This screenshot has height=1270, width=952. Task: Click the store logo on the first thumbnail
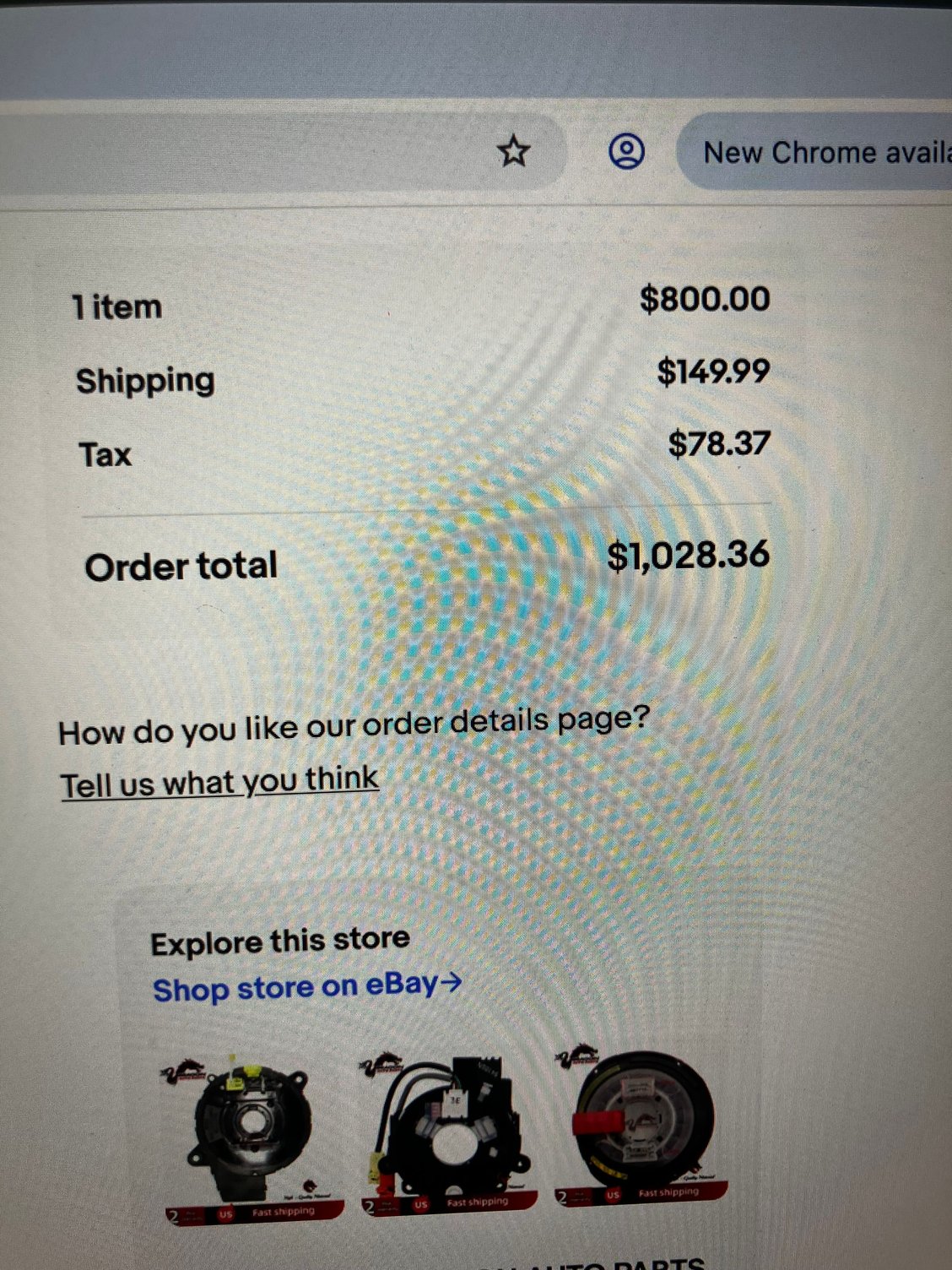183,1072
